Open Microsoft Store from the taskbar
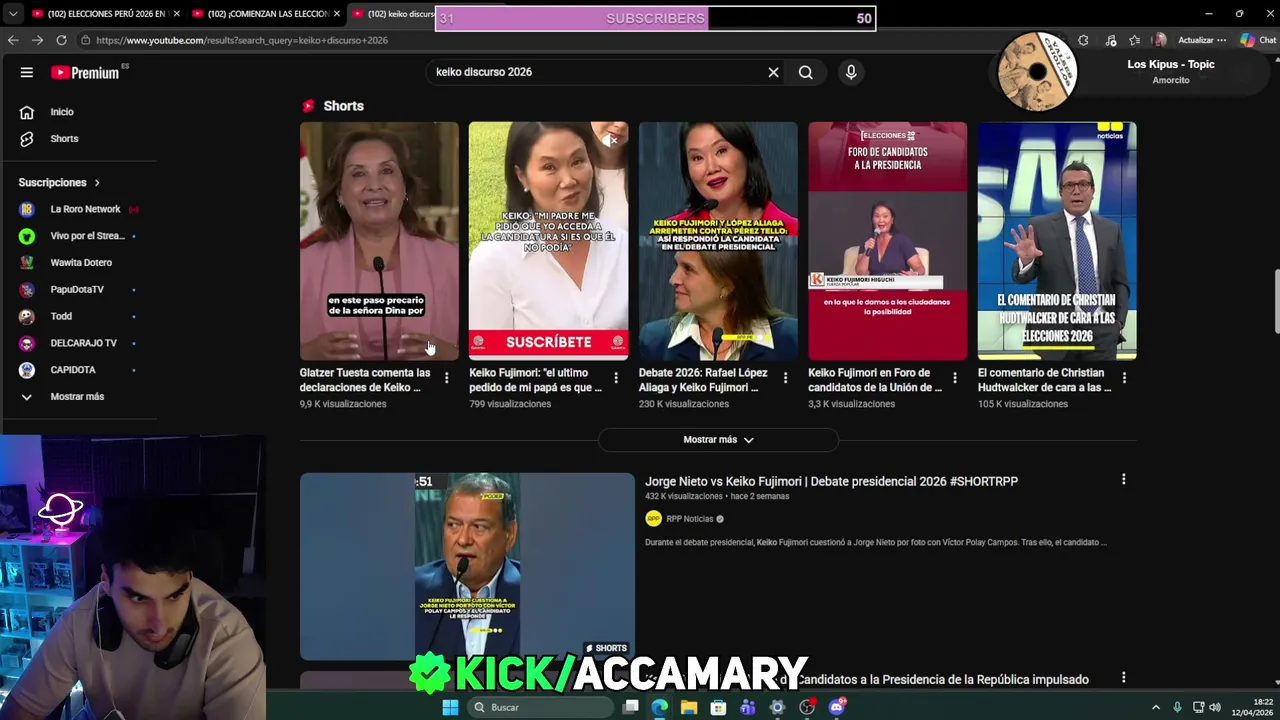This screenshot has height=720, width=1280. click(718, 707)
